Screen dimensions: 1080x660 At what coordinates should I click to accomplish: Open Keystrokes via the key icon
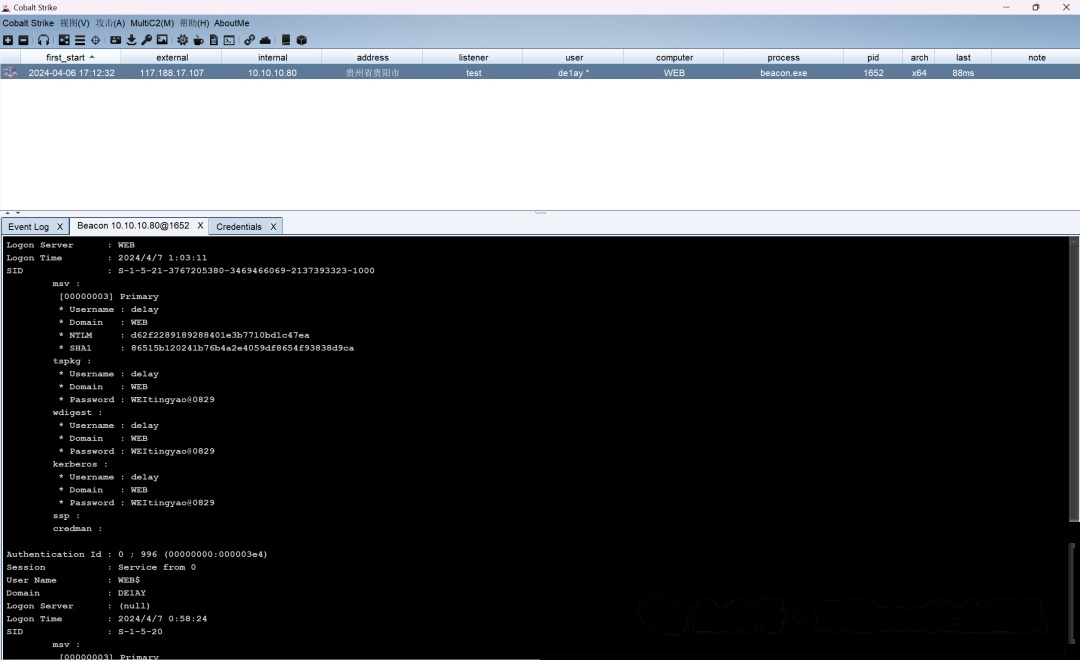tap(146, 40)
